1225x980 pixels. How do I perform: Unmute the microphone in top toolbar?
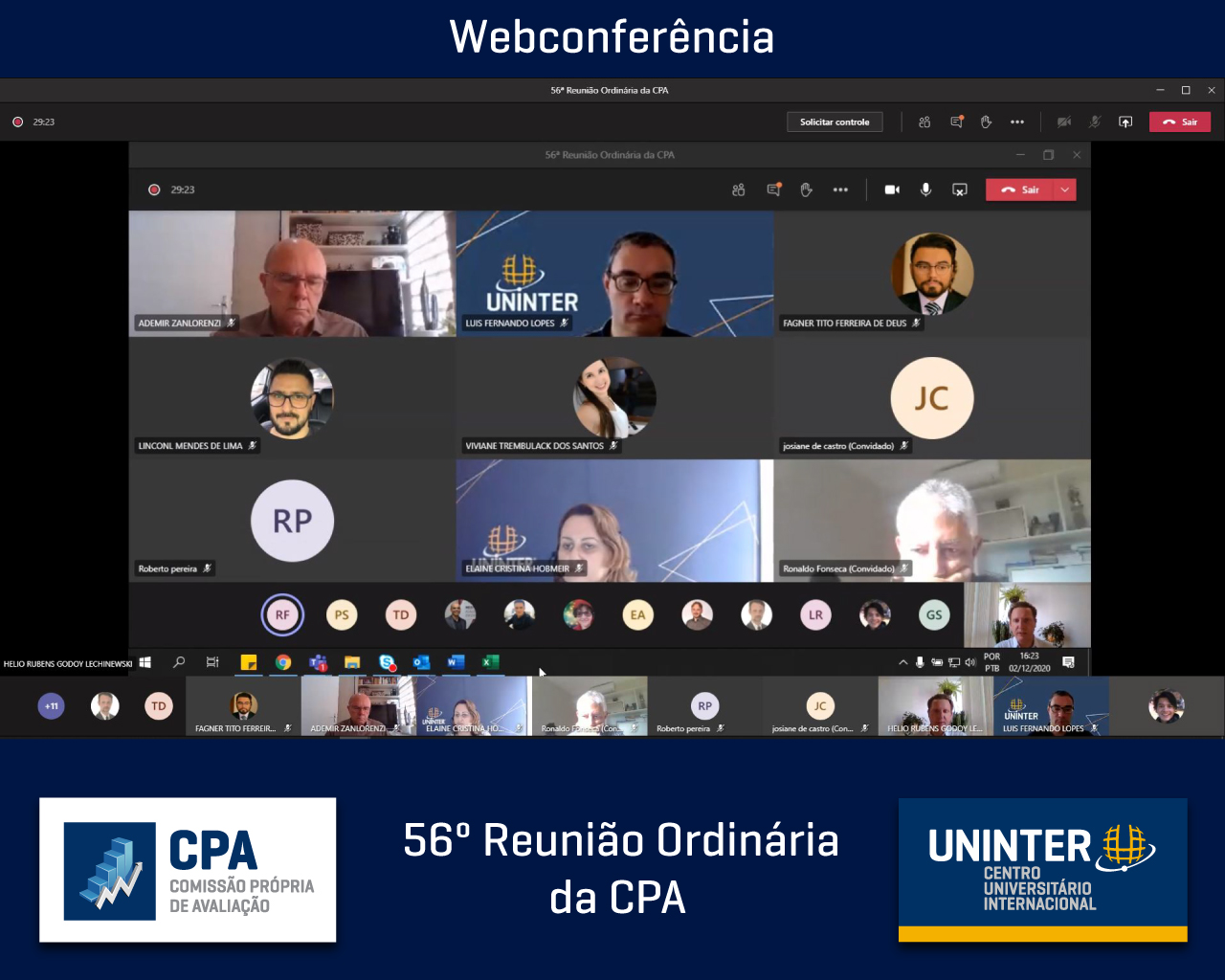coord(1095,122)
